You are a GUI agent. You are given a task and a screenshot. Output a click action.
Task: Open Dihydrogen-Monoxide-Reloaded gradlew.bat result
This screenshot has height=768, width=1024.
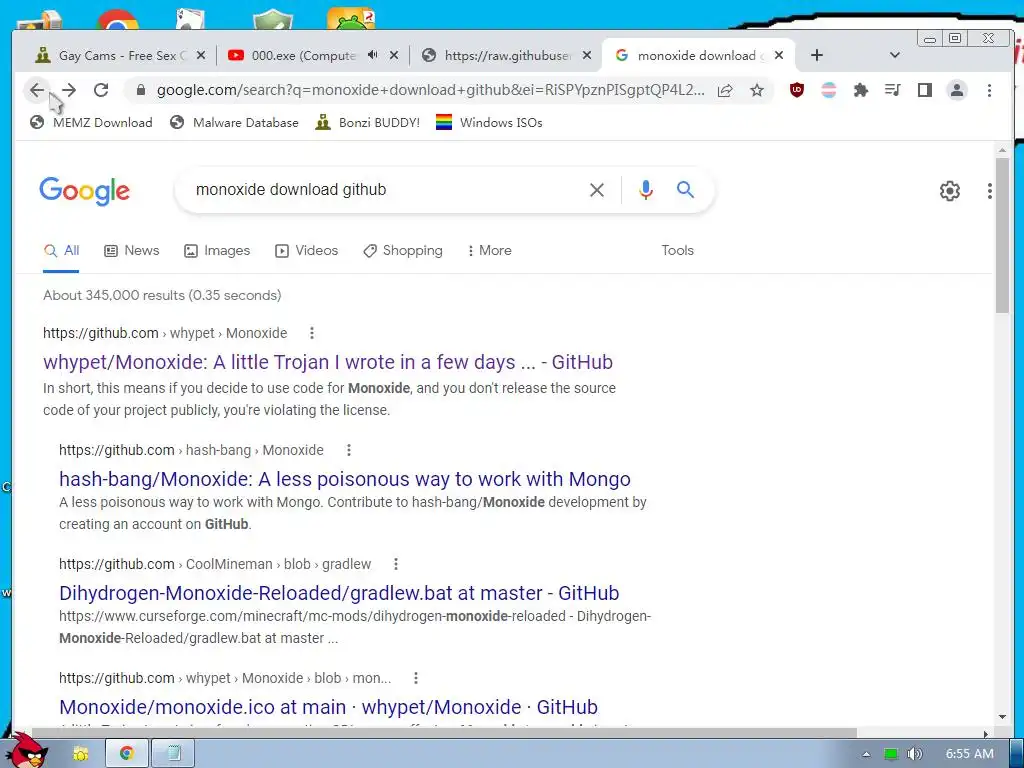[339, 593]
